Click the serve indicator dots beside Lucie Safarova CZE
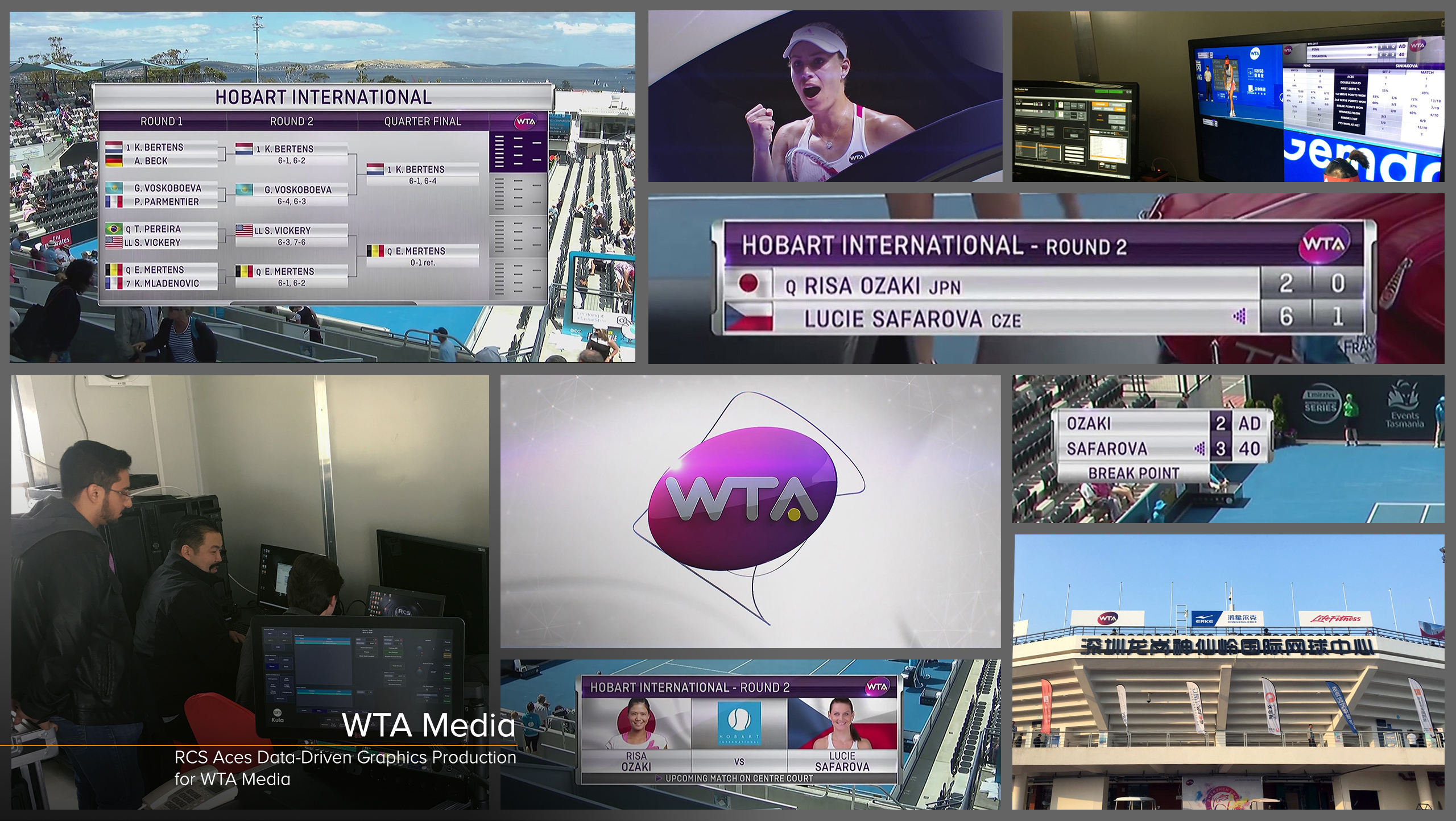The height and width of the screenshot is (821, 1456). (1240, 316)
